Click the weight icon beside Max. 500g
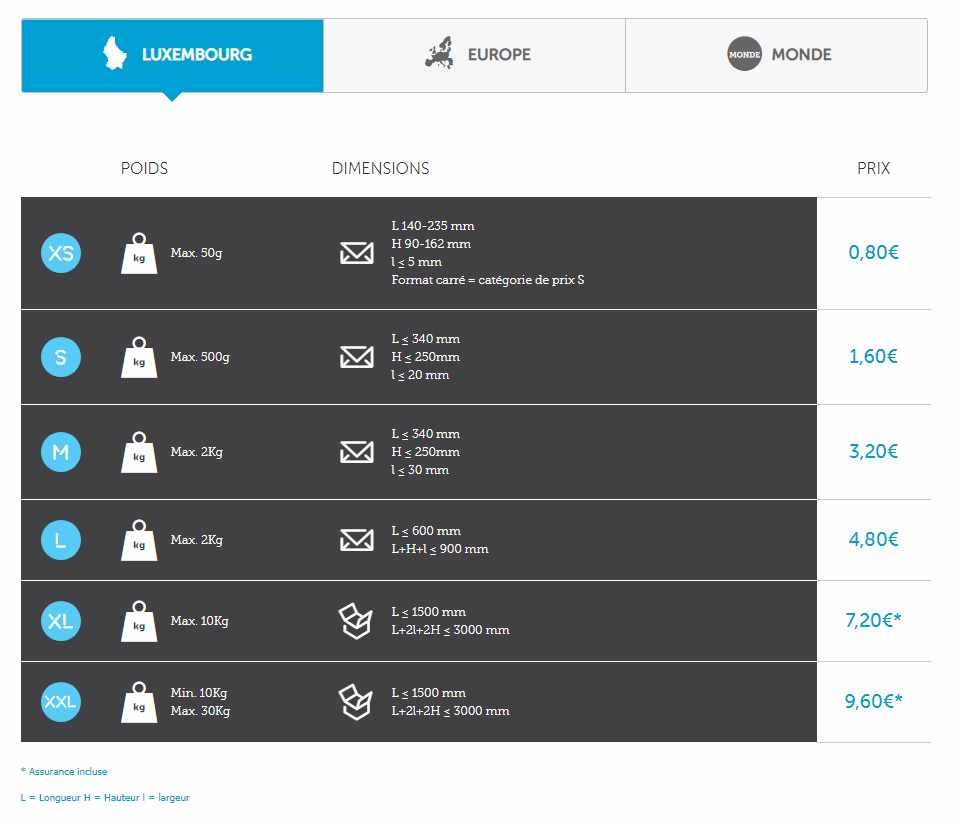959x822 pixels. (x=139, y=357)
